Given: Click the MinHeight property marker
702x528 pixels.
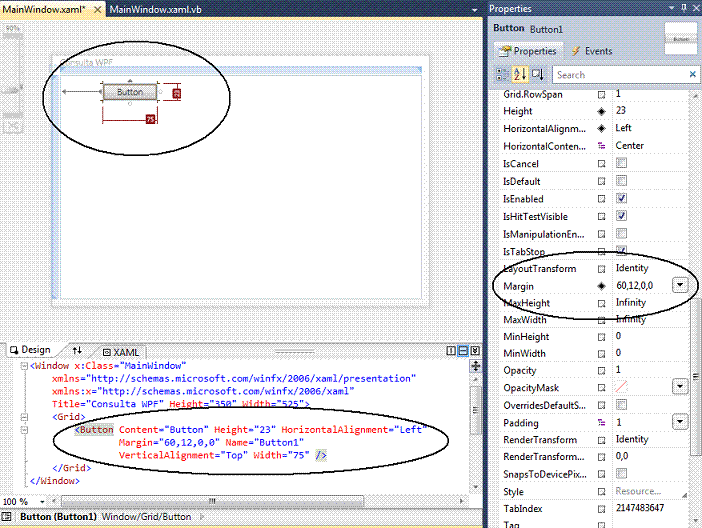Looking at the screenshot, I should [602, 337].
